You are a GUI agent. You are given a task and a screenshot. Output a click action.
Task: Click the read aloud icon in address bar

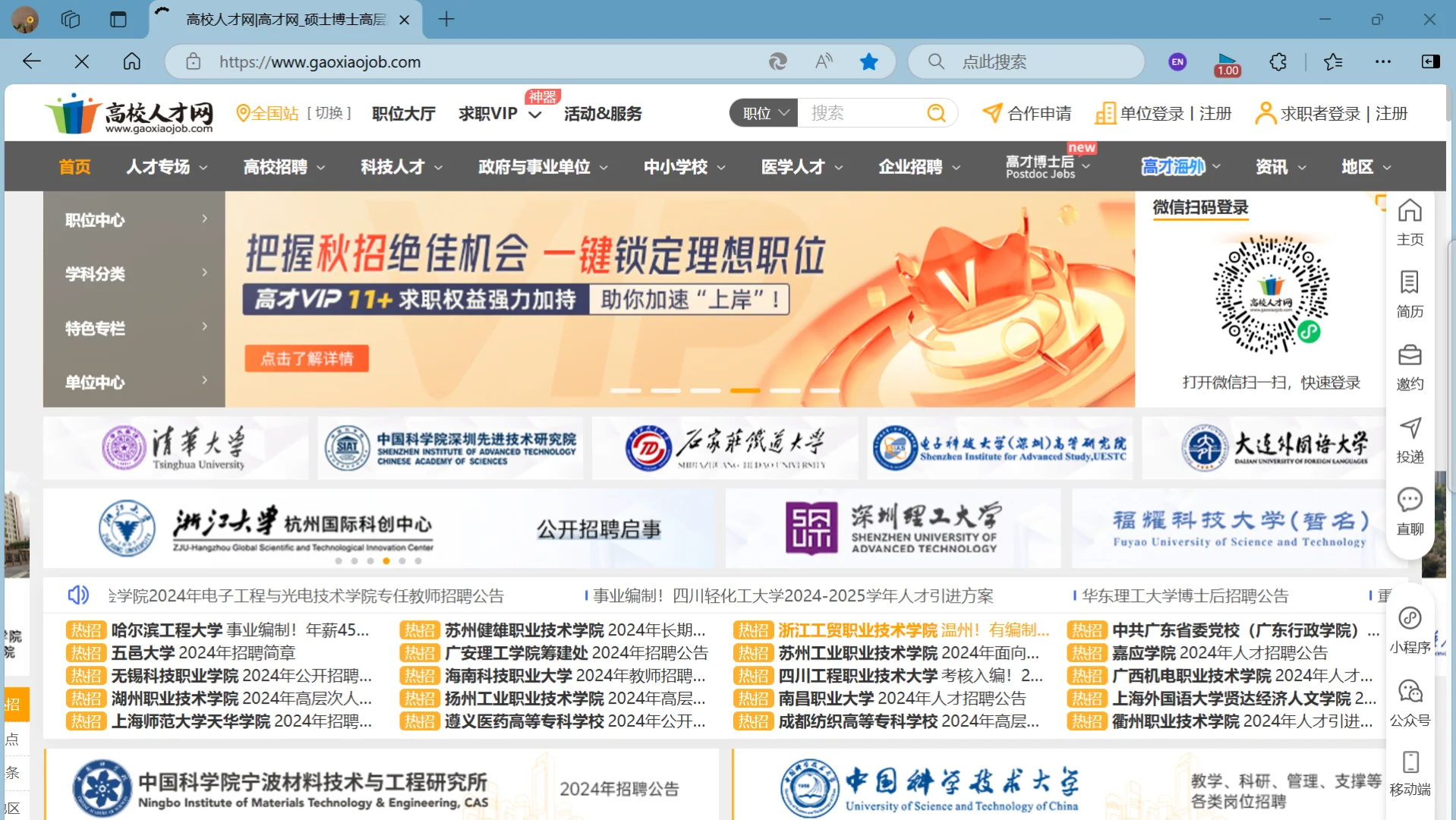pyautogui.click(x=824, y=61)
